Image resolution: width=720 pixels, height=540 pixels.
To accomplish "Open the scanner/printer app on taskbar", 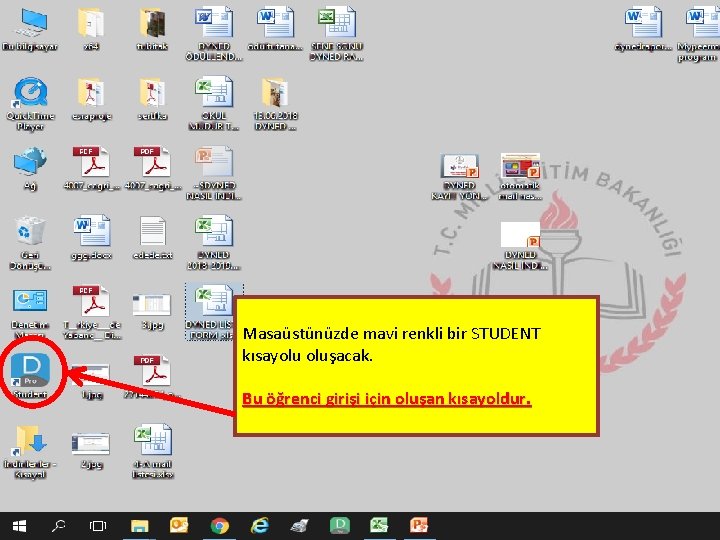I will [x=299, y=526].
